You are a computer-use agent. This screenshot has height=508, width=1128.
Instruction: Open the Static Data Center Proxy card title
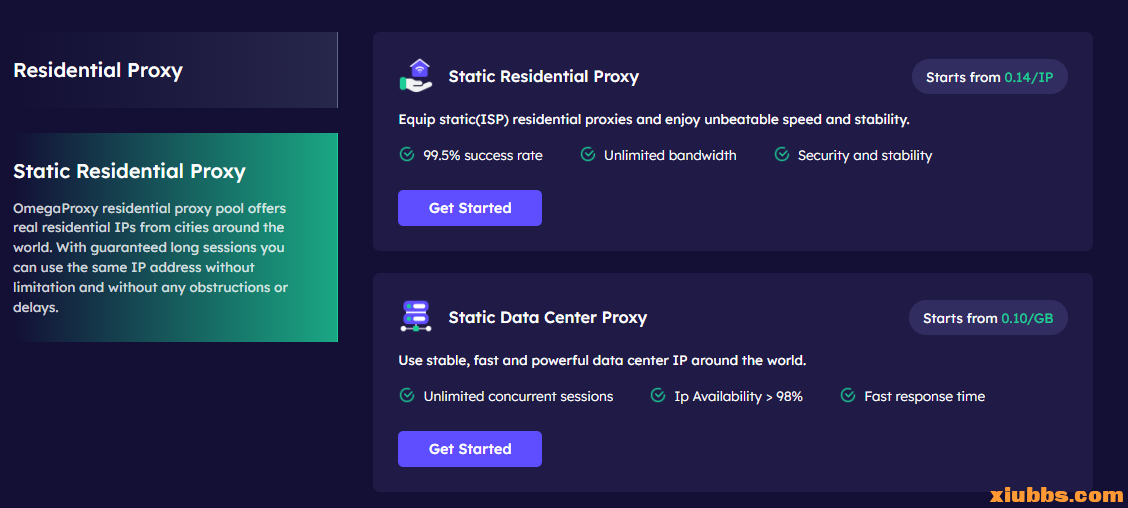coord(547,318)
